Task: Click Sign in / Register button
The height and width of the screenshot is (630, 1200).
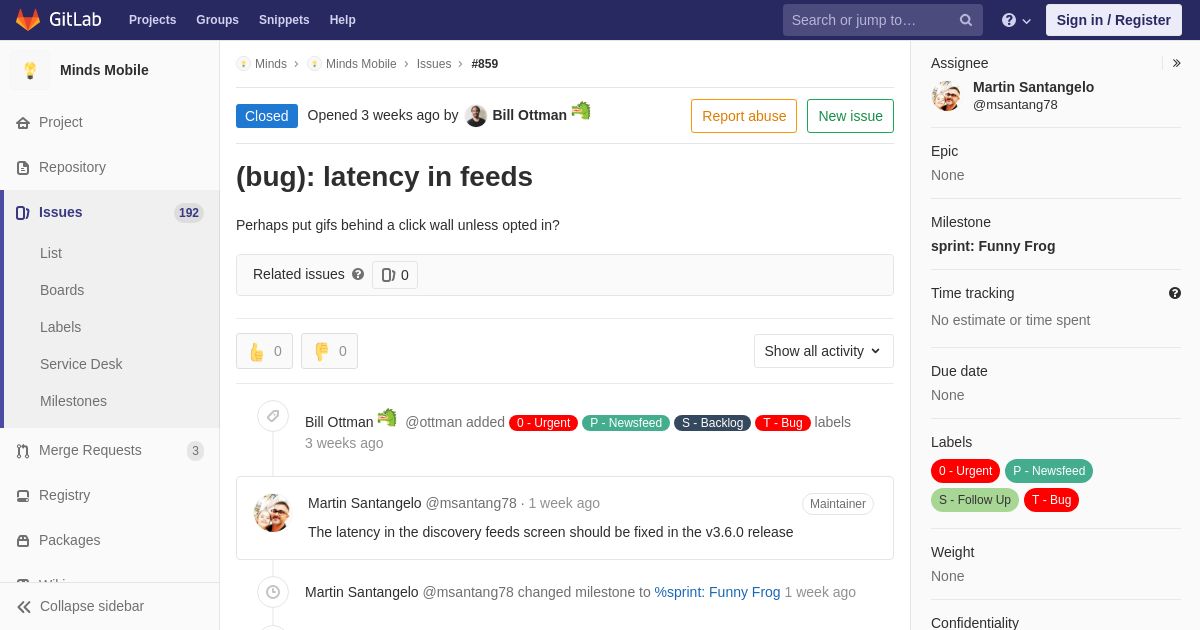Action: 1113,20
